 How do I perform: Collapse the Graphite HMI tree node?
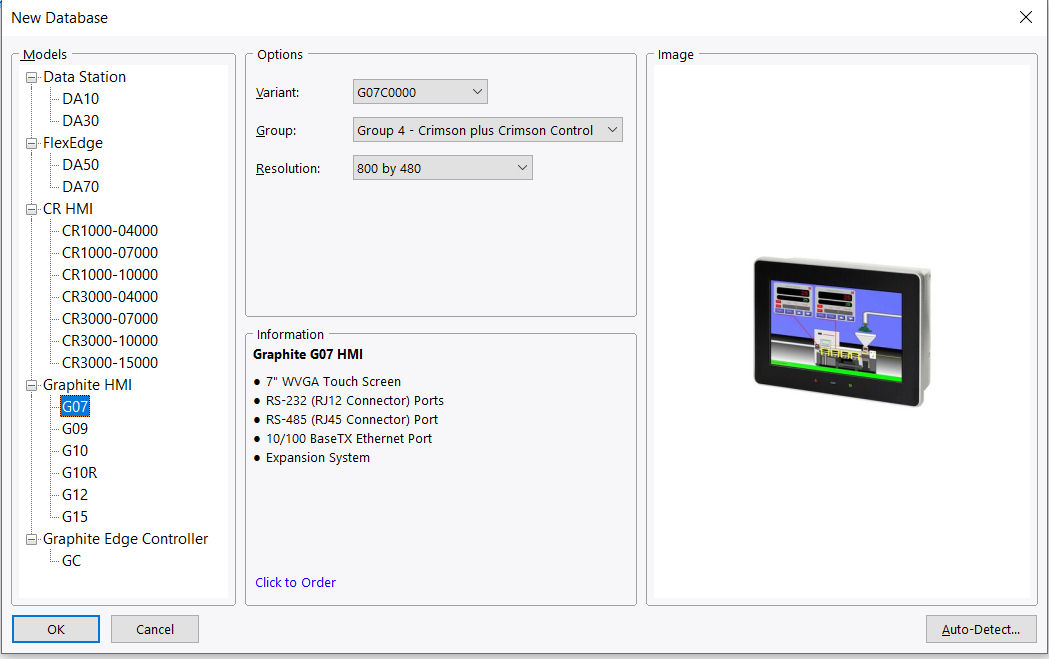pos(31,385)
